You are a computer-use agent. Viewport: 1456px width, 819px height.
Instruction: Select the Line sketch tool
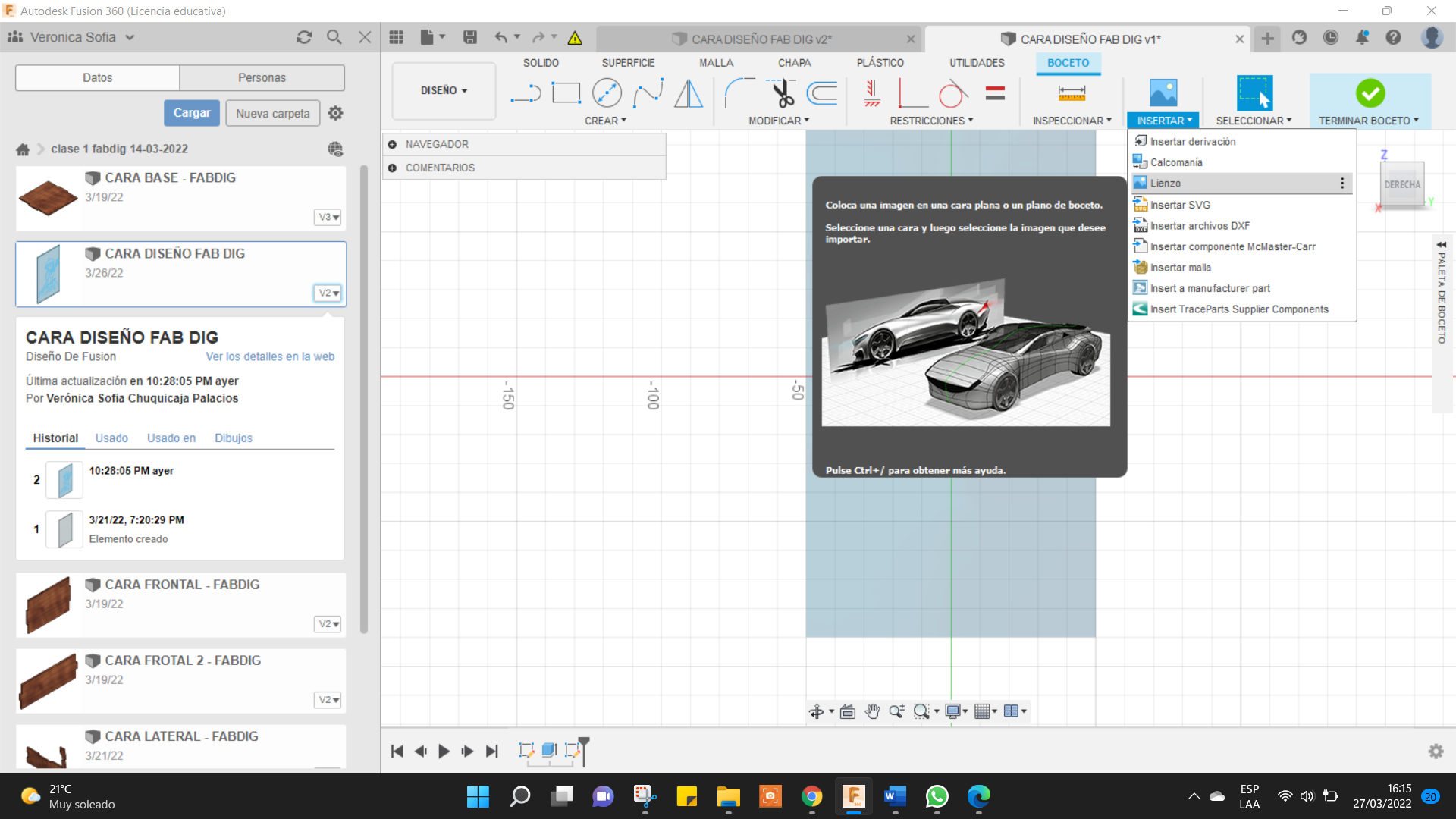tap(526, 93)
